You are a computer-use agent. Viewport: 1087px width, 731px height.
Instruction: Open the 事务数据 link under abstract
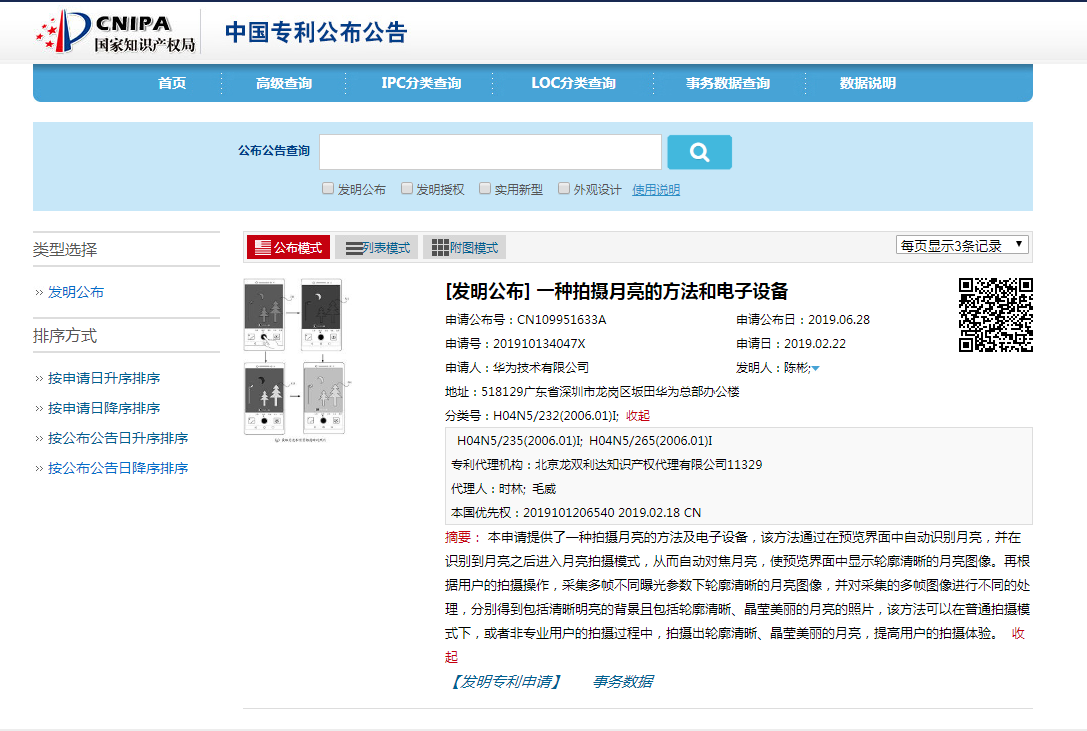[622, 681]
